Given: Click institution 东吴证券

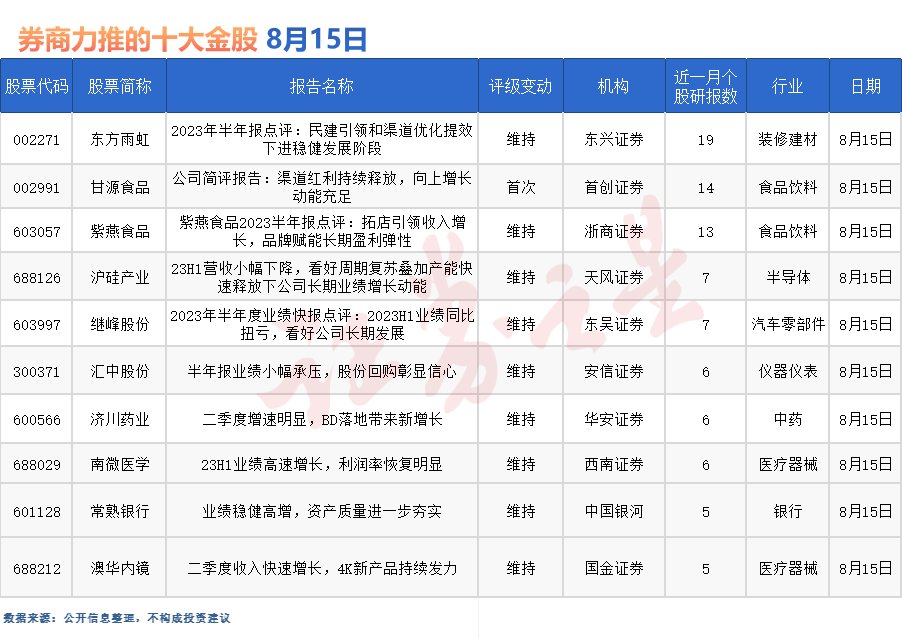Looking at the screenshot, I should tap(614, 324).
